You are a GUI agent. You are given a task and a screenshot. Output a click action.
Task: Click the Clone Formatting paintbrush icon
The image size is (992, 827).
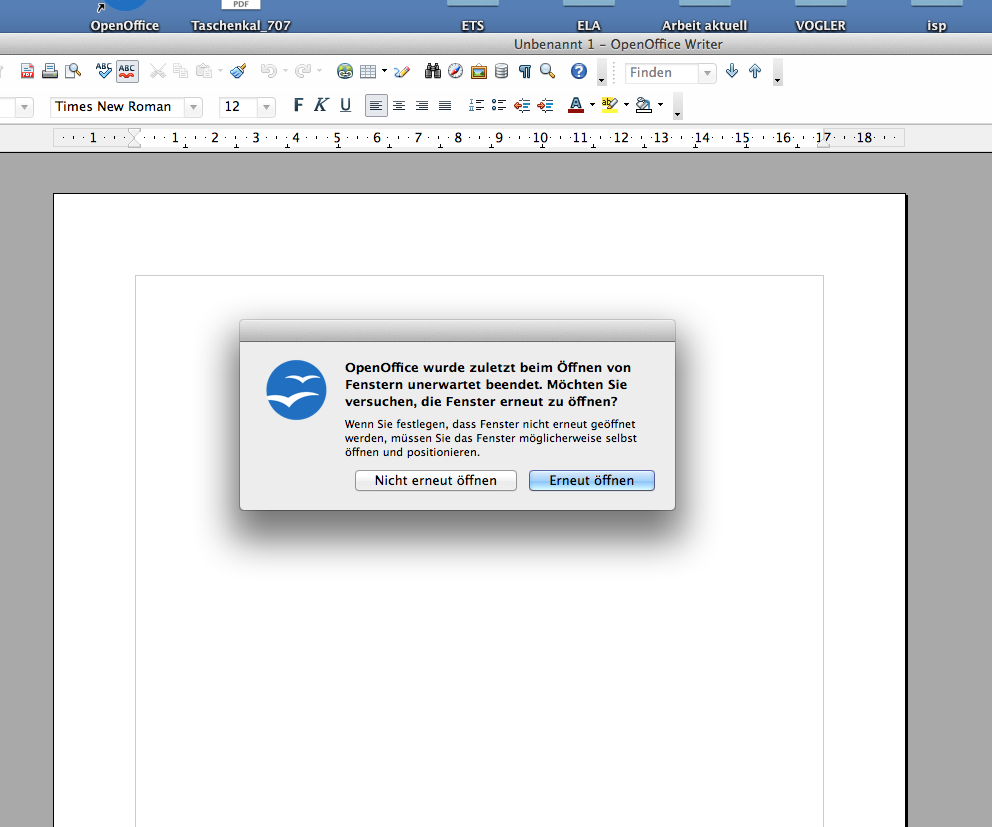click(x=237, y=71)
